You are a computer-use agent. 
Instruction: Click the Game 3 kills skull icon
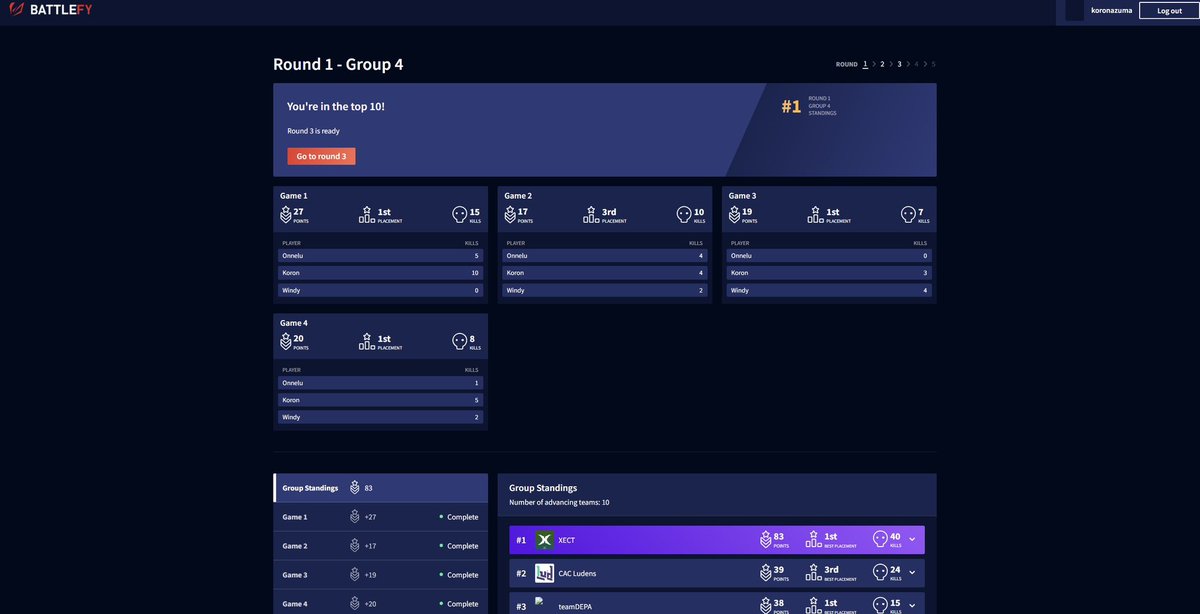[x=908, y=214]
